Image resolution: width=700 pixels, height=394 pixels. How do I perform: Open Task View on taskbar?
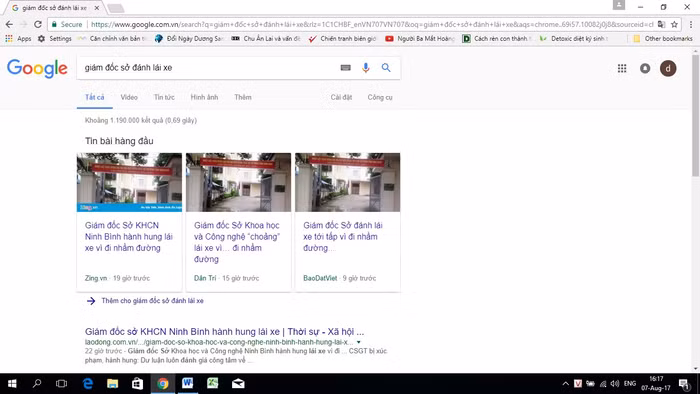pyautogui.click(x=61, y=384)
